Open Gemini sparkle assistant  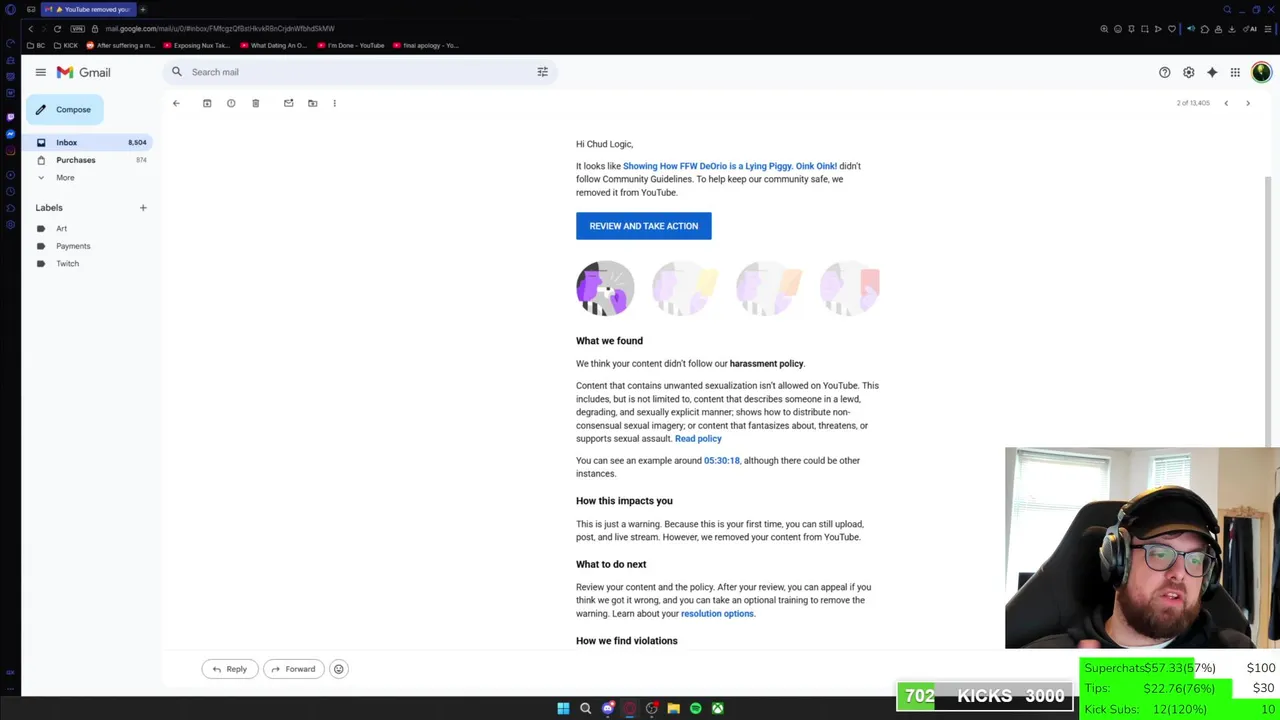pyautogui.click(x=1212, y=72)
